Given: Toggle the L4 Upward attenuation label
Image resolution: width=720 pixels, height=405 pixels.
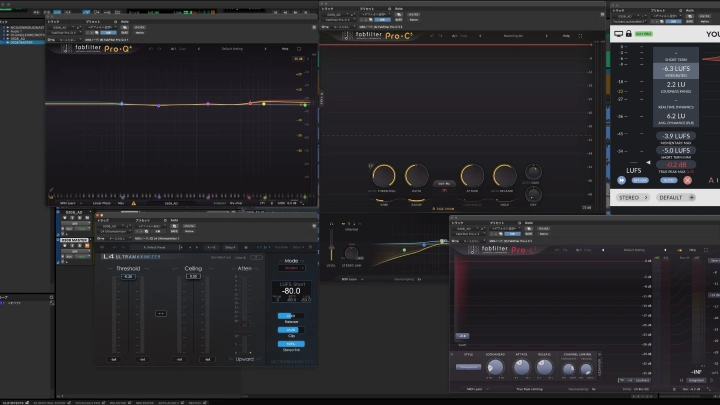Looking at the screenshot, I should pyautogui.click(x=244, y=359).
